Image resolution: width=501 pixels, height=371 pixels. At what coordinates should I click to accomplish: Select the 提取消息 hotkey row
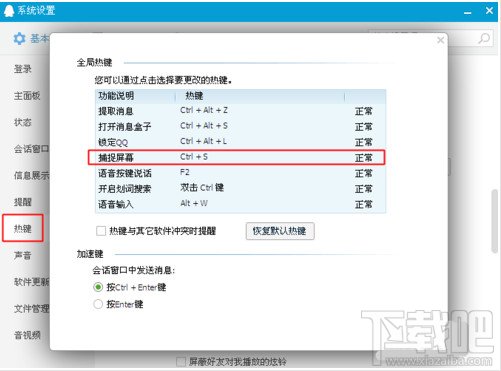(x=240, y=111)
